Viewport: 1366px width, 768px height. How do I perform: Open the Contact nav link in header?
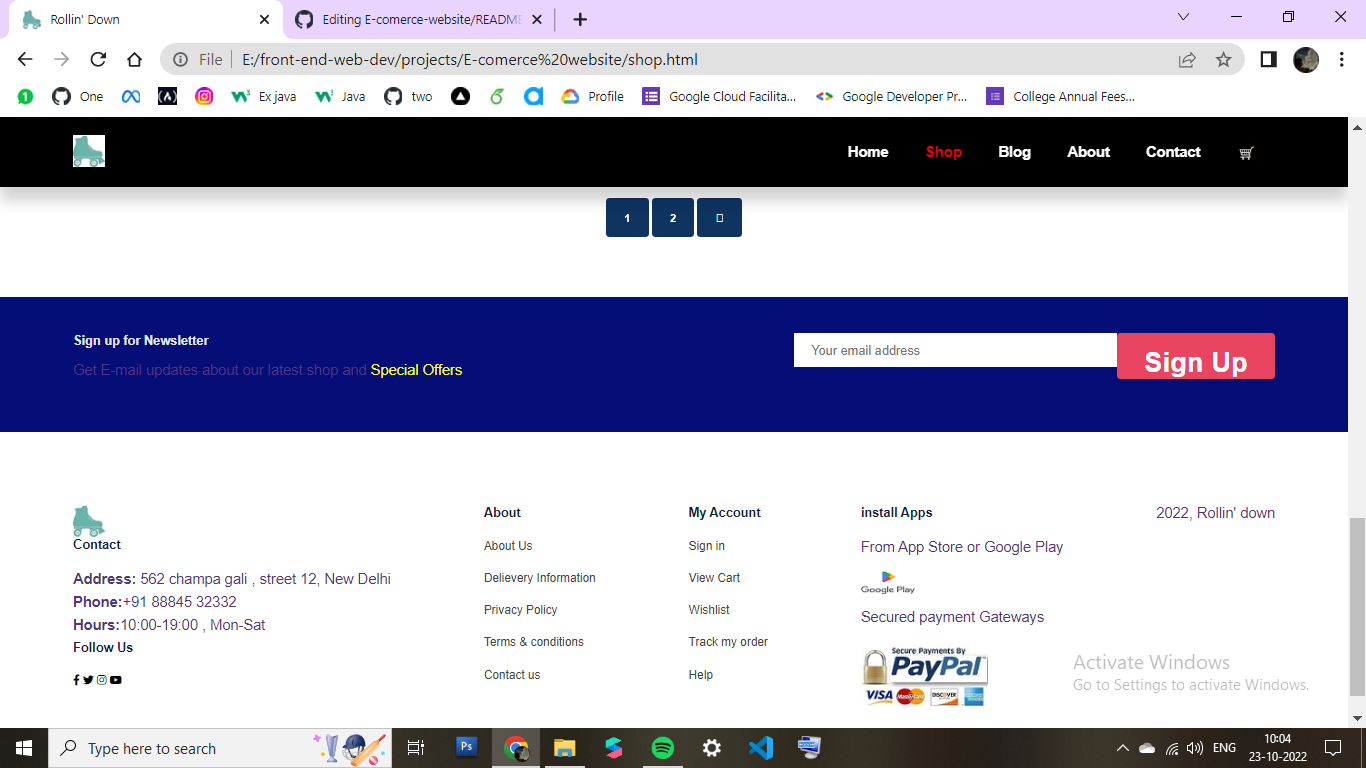tap(1173, 152)
